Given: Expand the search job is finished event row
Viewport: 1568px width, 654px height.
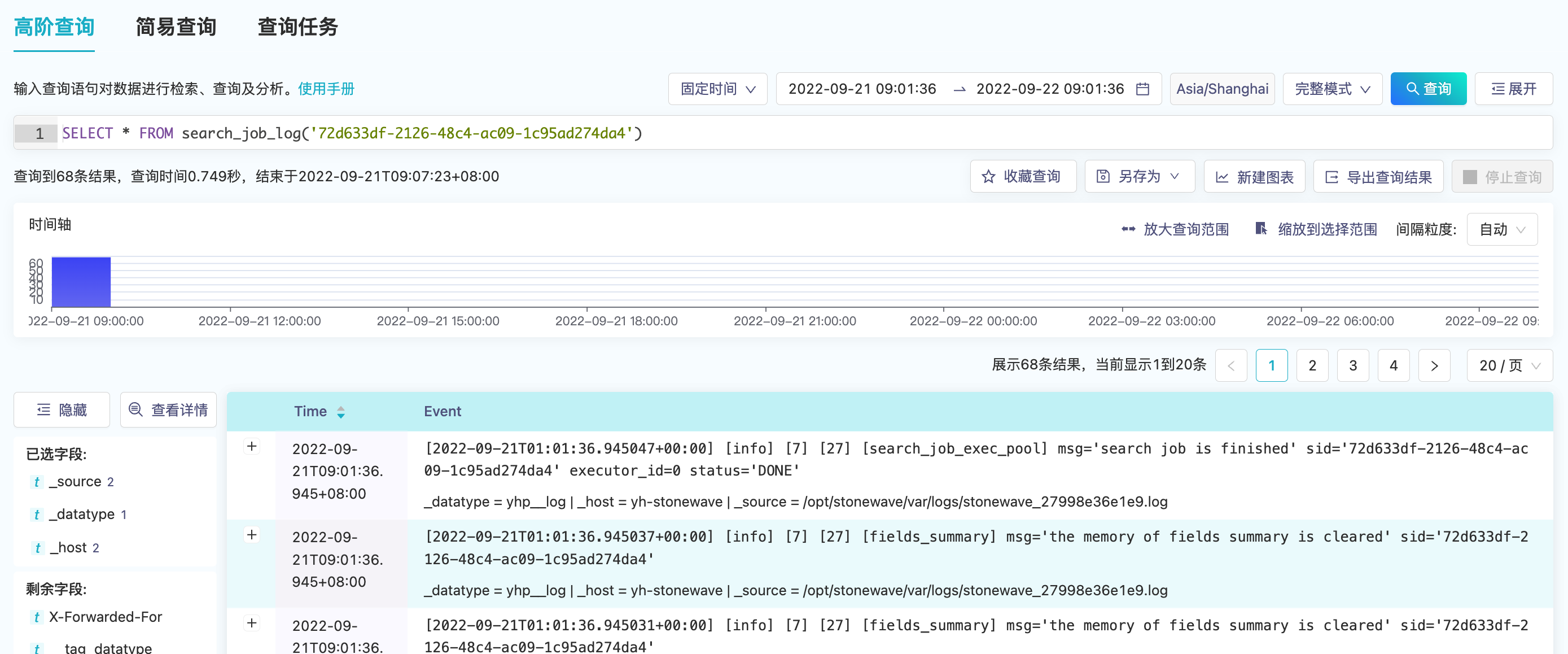Looking at the screenshot, I should tap(251, 446).
